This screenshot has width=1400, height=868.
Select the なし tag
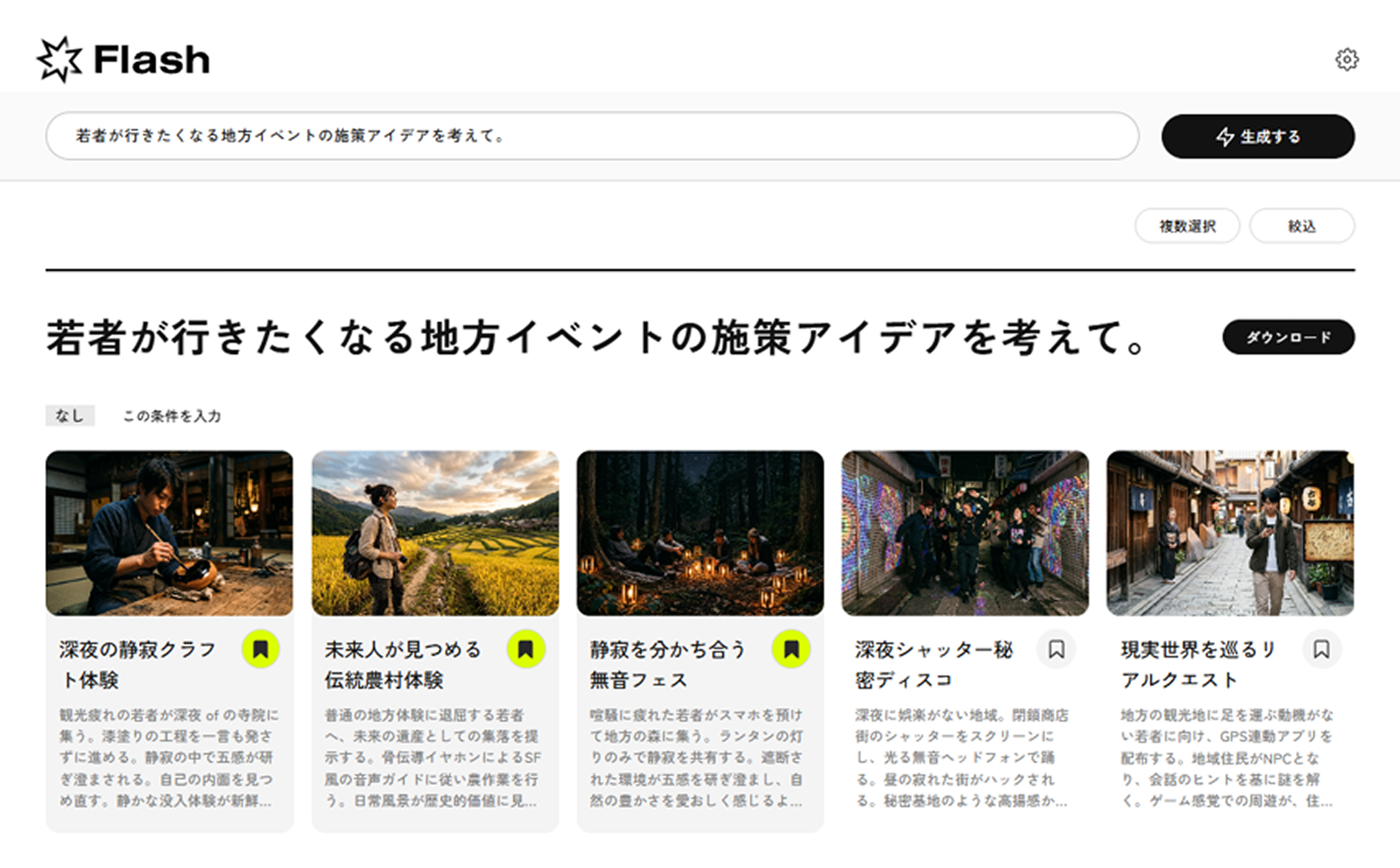click(x=70, y=415)
